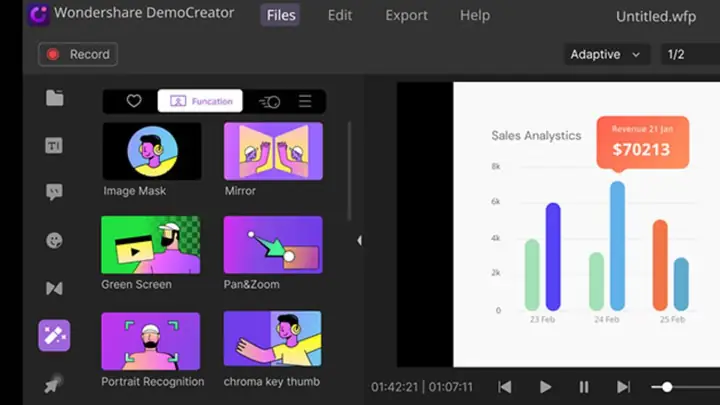Image resolution: width=720 pixels, height=405 pixels.
Task: Collapse the effects panel with arrow handle
Action: click(x=359, y=240)
